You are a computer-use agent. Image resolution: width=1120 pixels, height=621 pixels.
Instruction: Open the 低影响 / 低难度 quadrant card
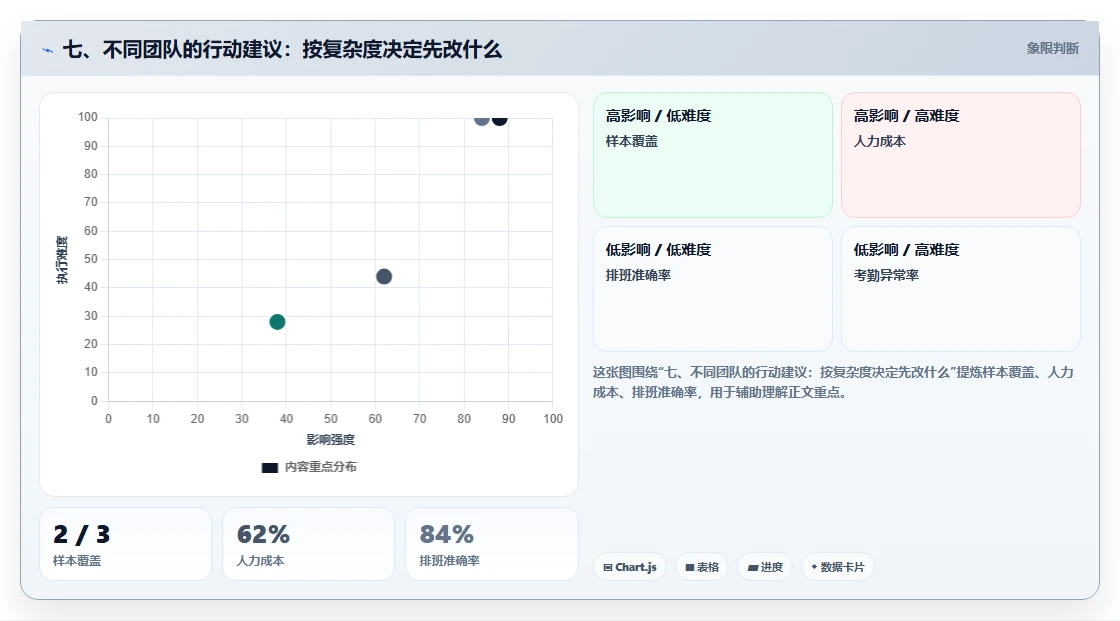pos(713,289)
